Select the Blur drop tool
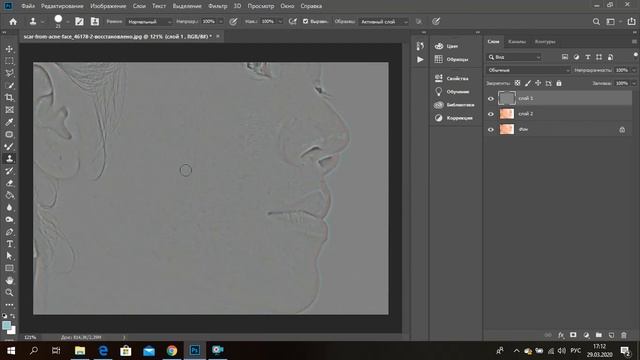The width and height of the screenshot is (640, 360). 9,207
